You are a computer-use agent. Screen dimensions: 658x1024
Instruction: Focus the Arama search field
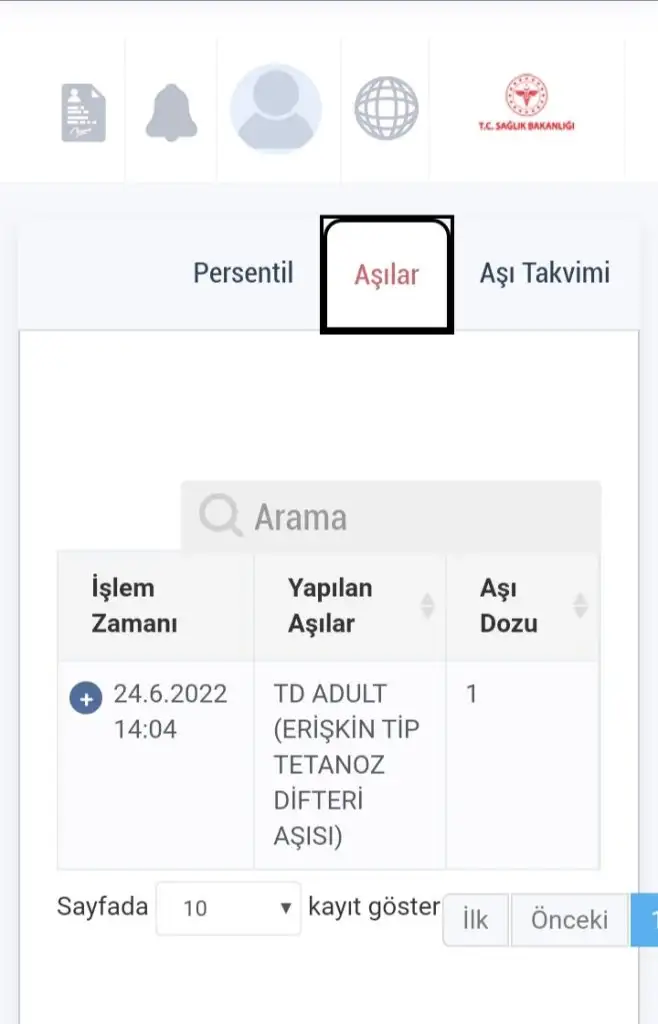(x=391, y=516)
